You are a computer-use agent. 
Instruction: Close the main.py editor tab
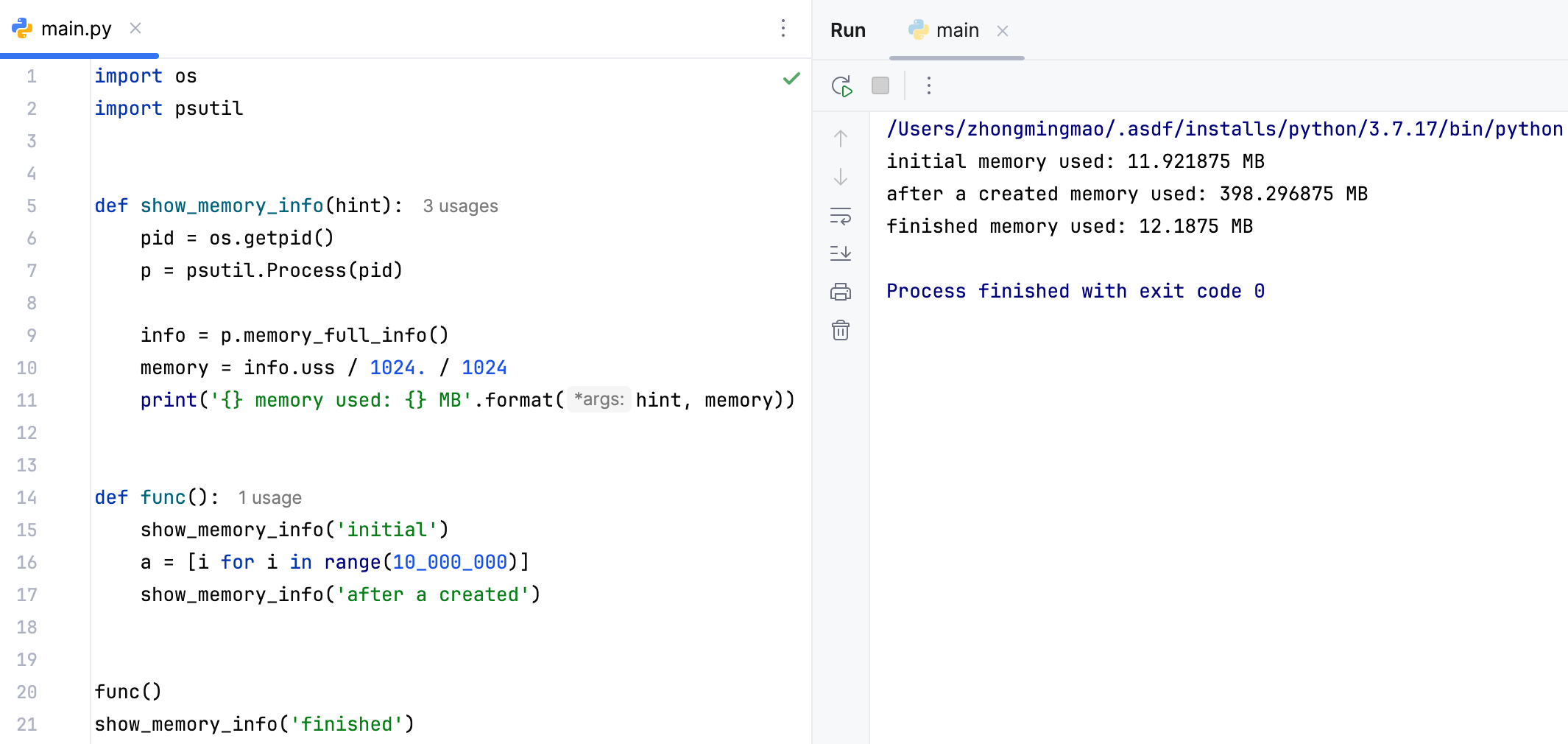click(135, 29)
